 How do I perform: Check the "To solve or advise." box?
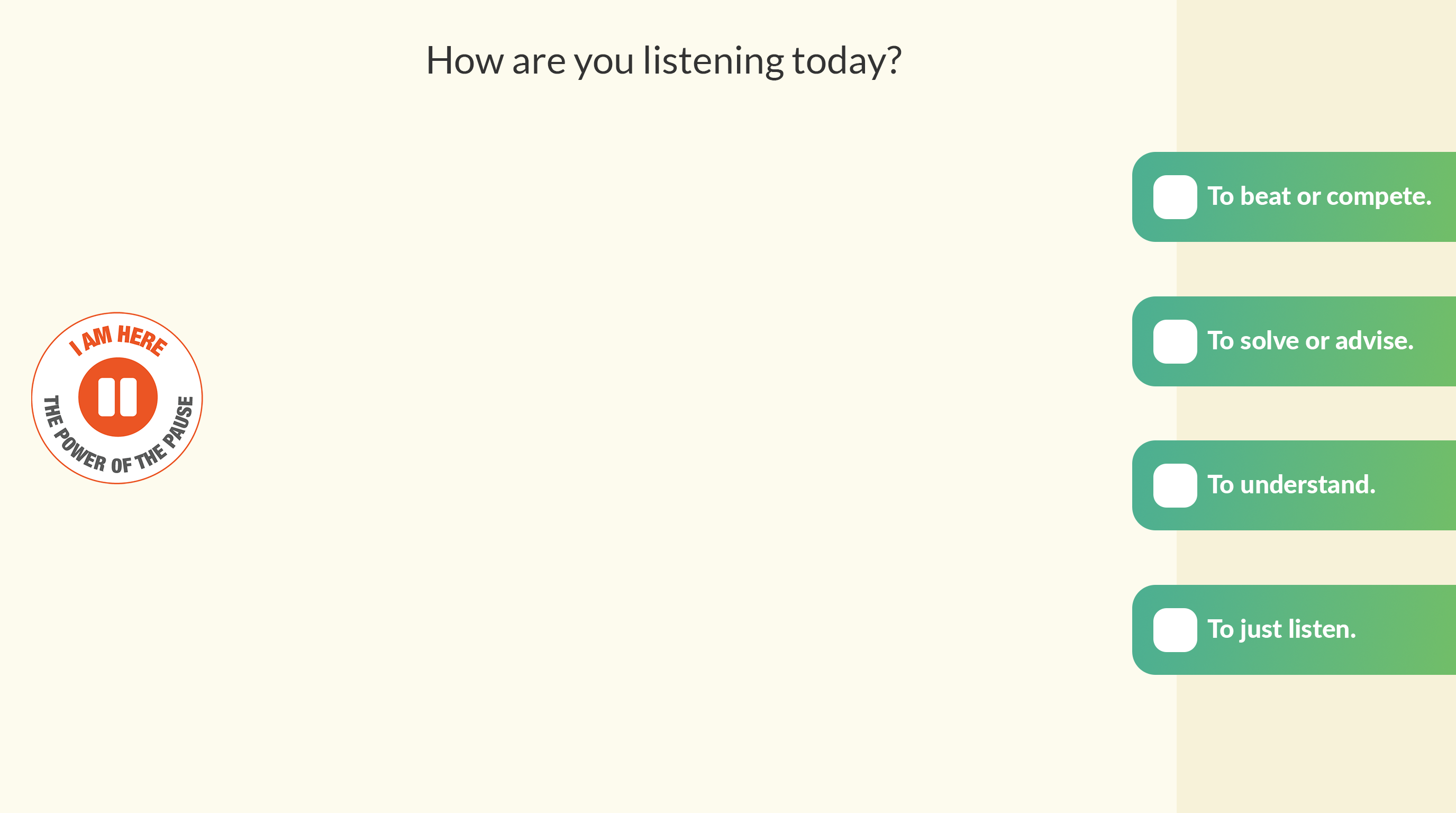coord(1175,341)
